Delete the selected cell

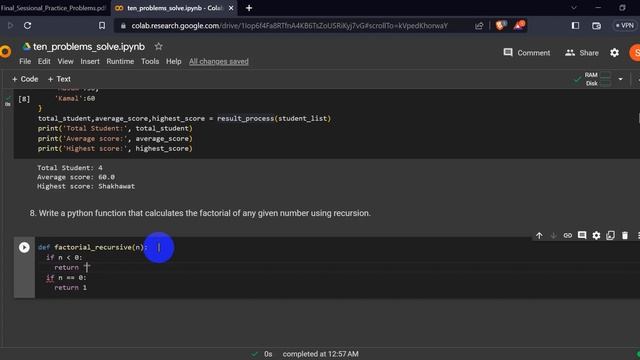tap(625, 236)
